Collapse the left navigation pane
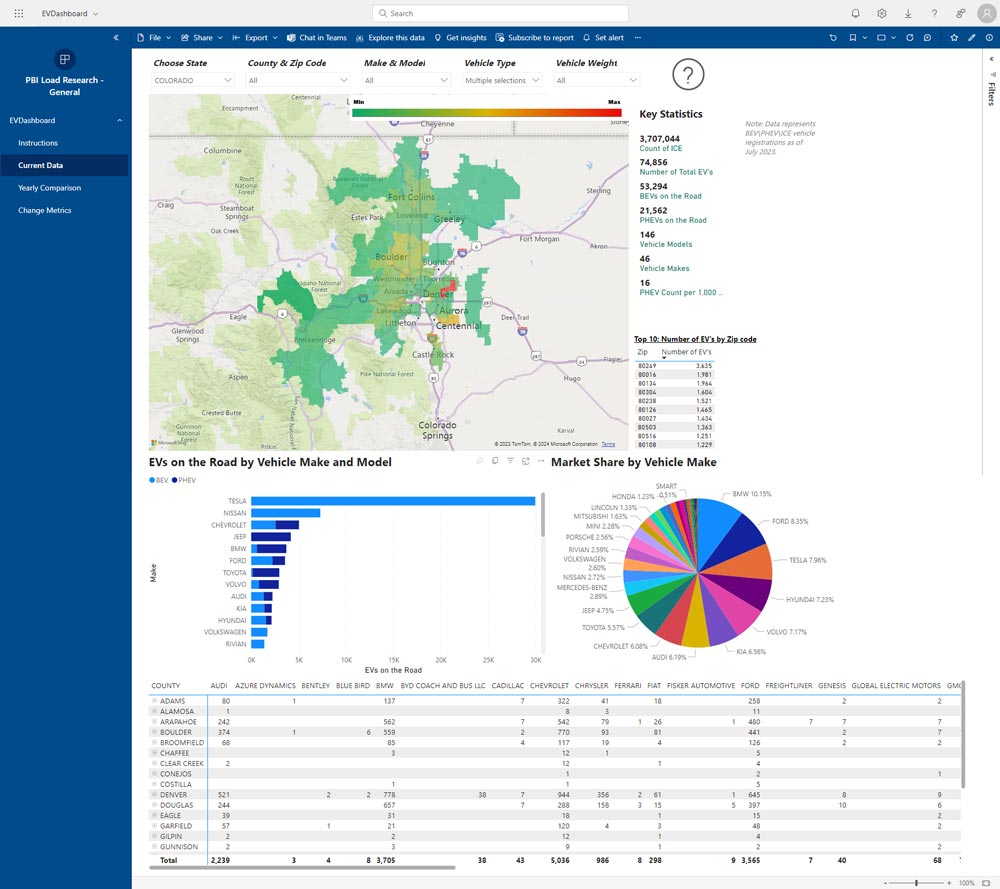Screen dimensions: 1000x889 tap(116, 37)
